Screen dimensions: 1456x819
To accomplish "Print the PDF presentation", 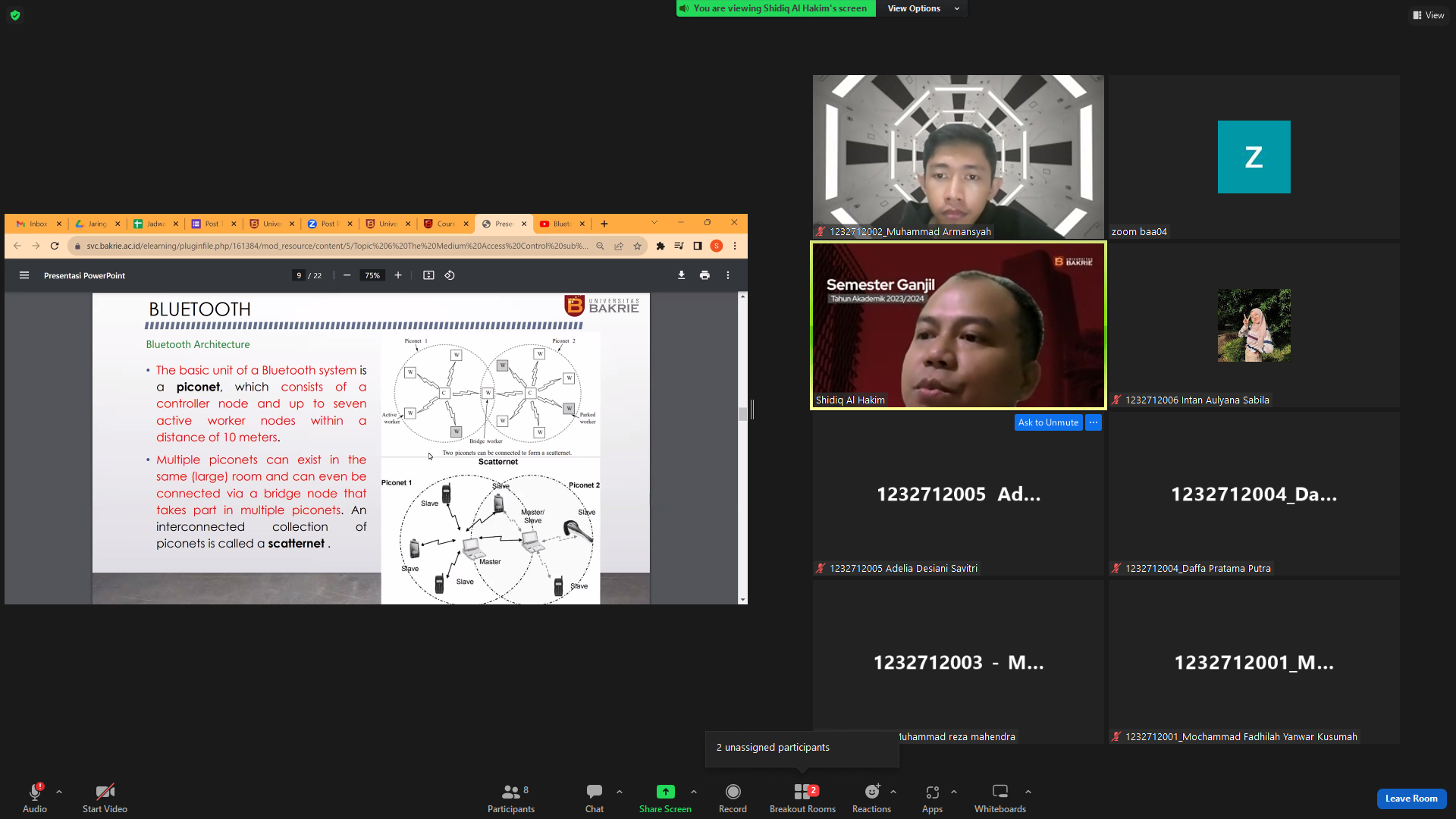I will coord(705,275).
